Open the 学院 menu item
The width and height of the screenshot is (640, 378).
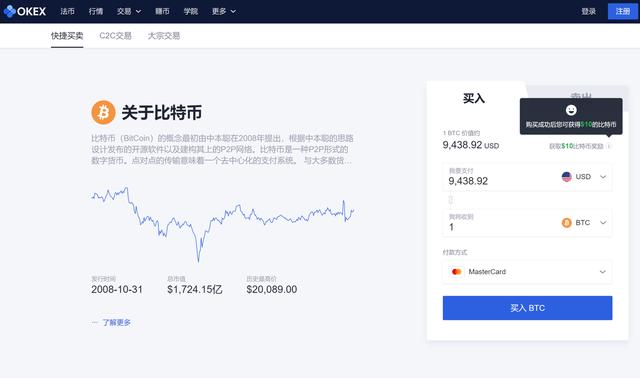(191, 11)
